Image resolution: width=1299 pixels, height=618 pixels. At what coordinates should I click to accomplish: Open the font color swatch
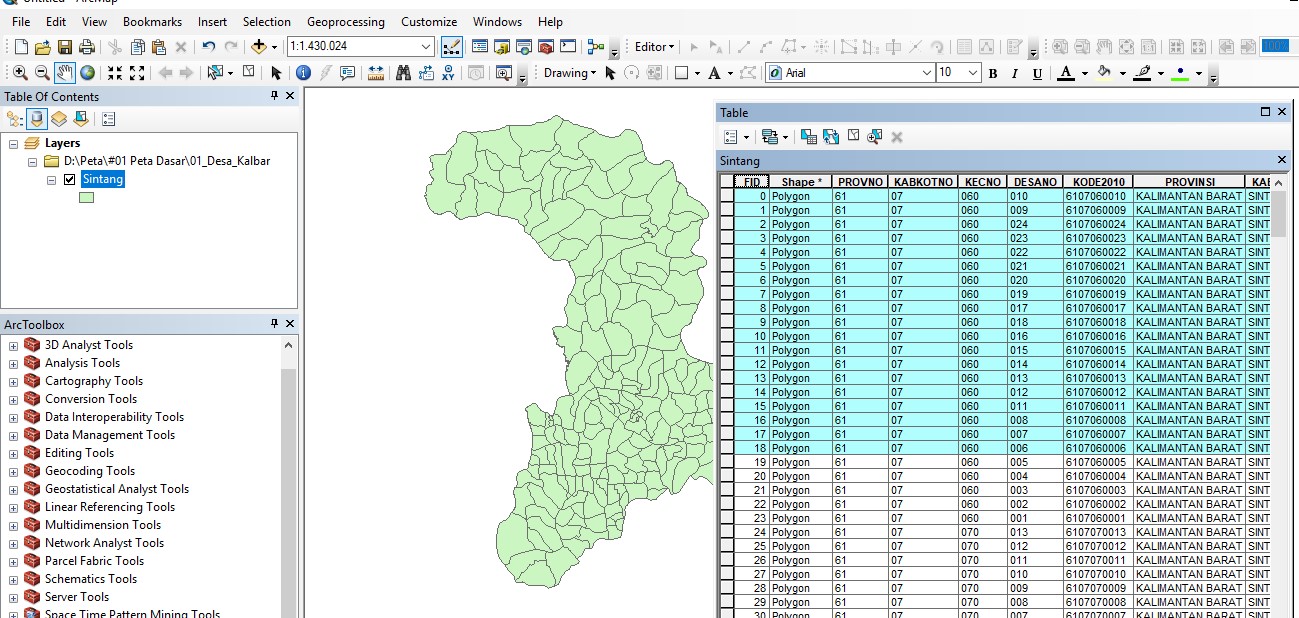pyautogui.click(x=1066, y=73)
